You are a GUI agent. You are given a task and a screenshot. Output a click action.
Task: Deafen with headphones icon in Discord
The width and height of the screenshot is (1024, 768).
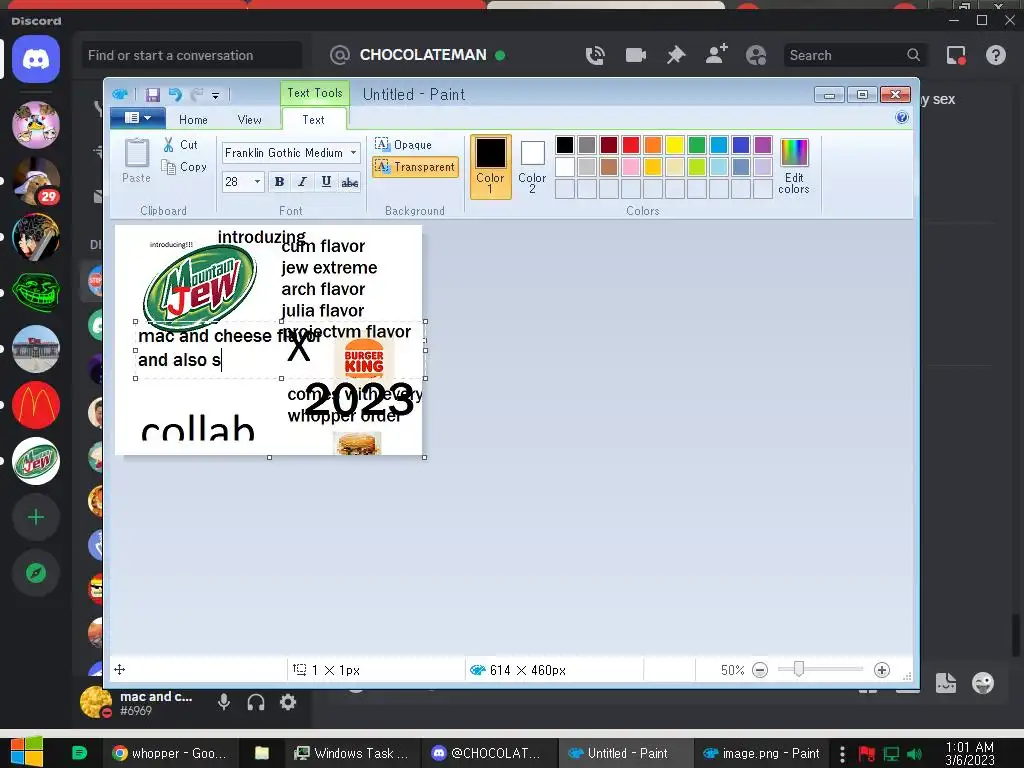tap(256, 703)
